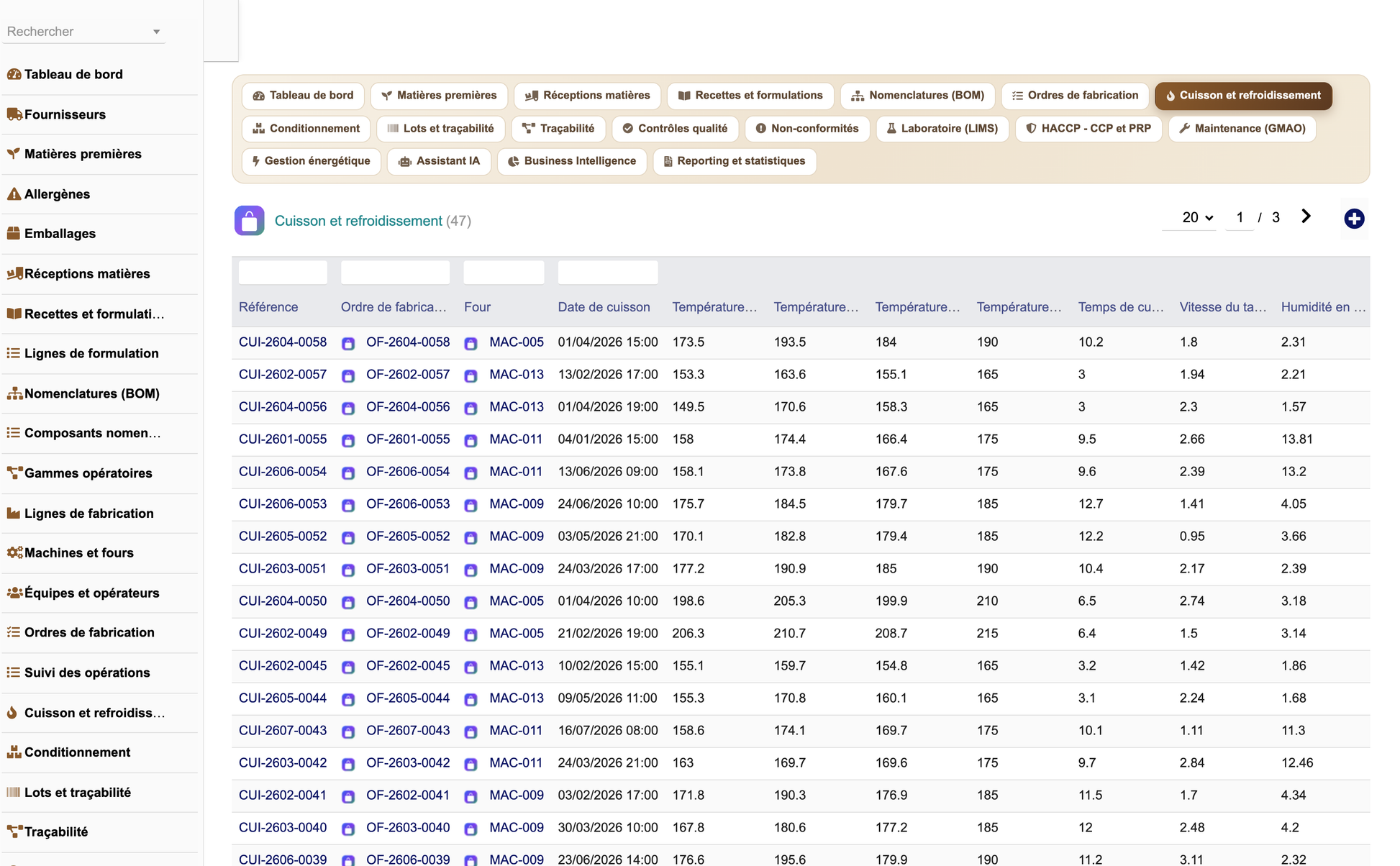
Task: Click the Équipes et opérateurs people icon
Action: point(14,593)
